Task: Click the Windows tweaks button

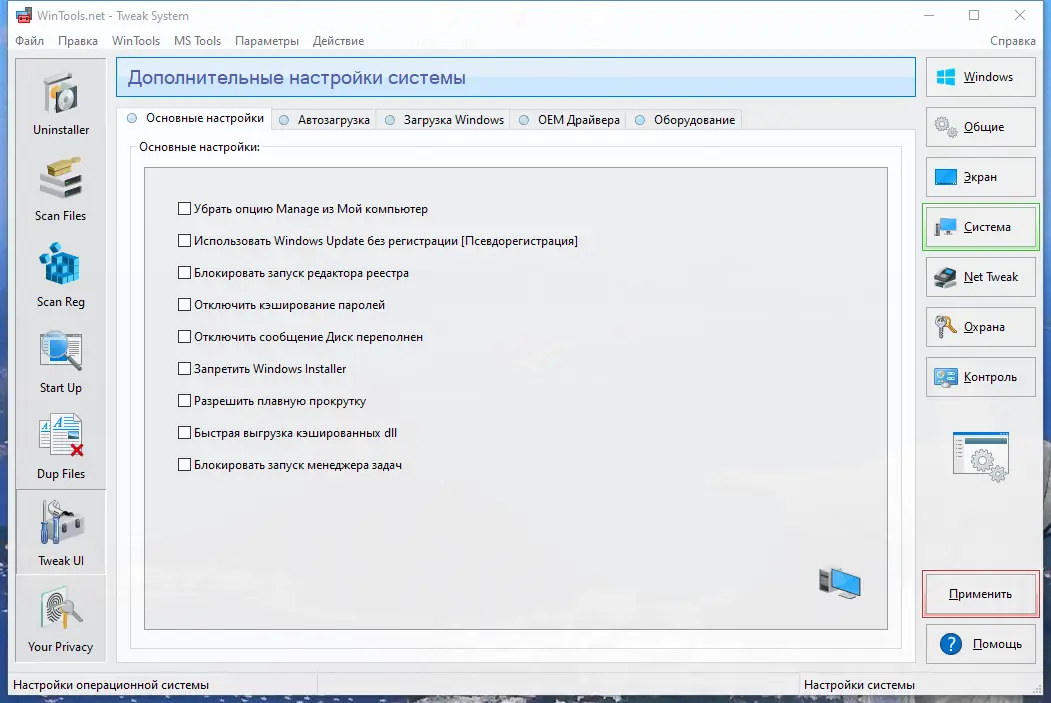Action: [x=981, y=77]
